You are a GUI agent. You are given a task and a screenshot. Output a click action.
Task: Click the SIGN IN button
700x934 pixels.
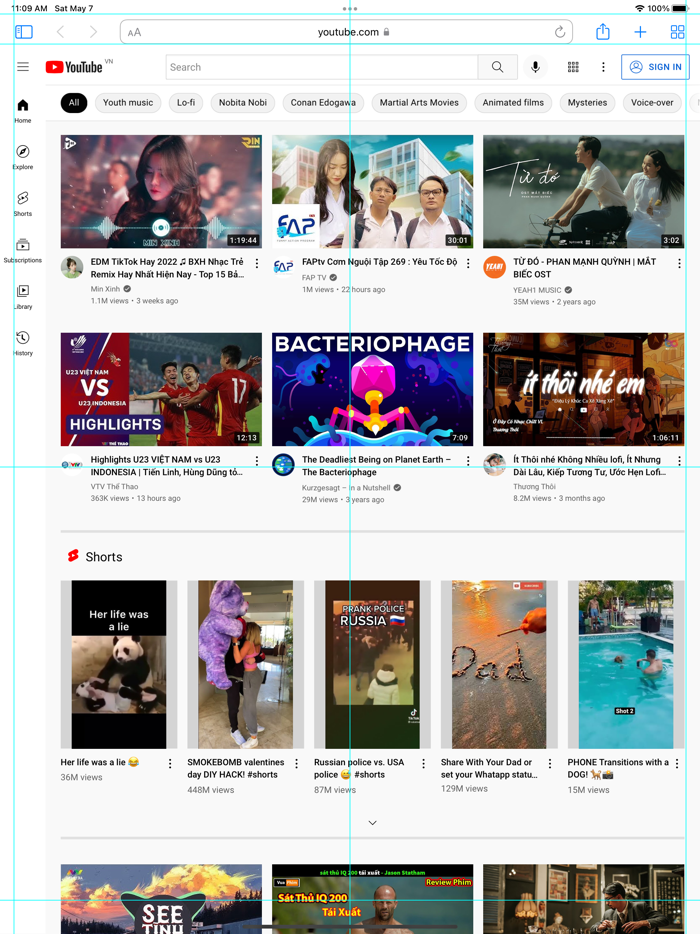pyautogui.click(x=655, y=67)
